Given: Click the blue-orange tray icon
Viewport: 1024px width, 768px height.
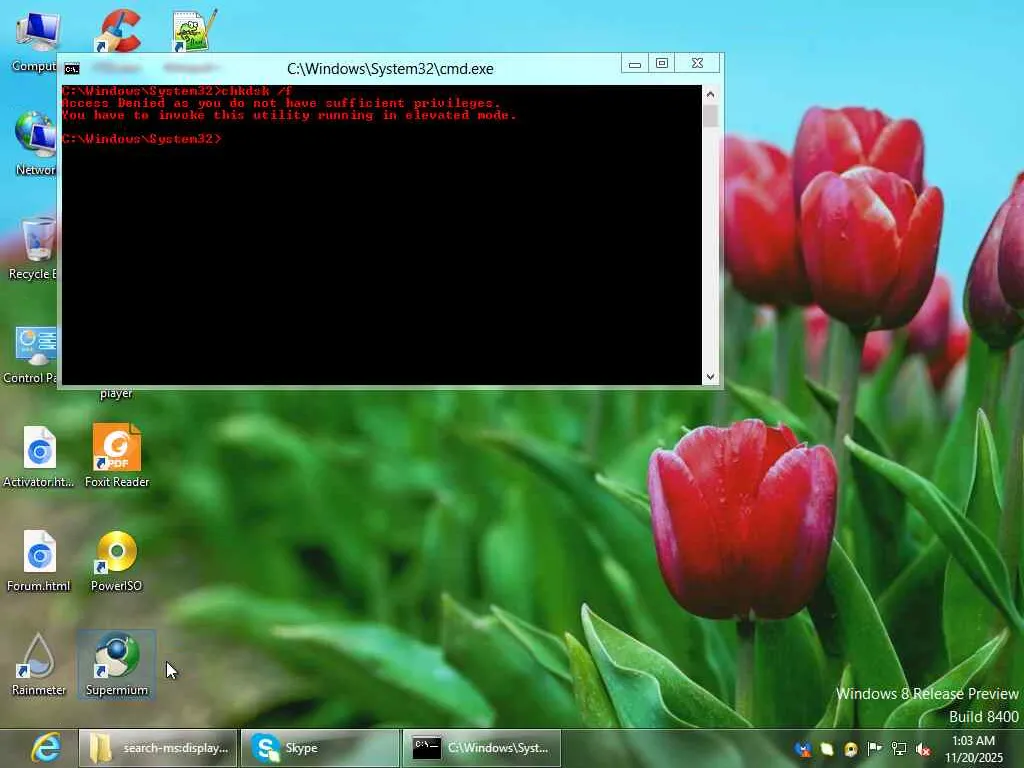Looking at the screenshot, I should coord(803,749).
